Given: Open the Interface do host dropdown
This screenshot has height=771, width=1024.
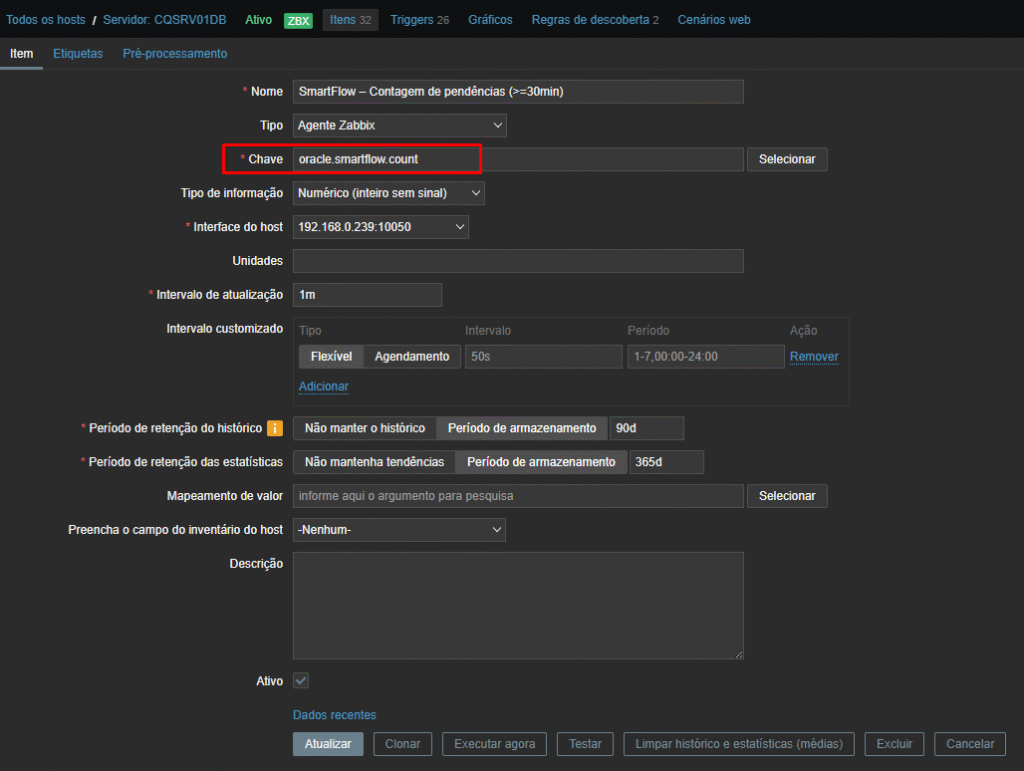Looking at the screenshot, I should pyautogui.click(x=381, y=227).
